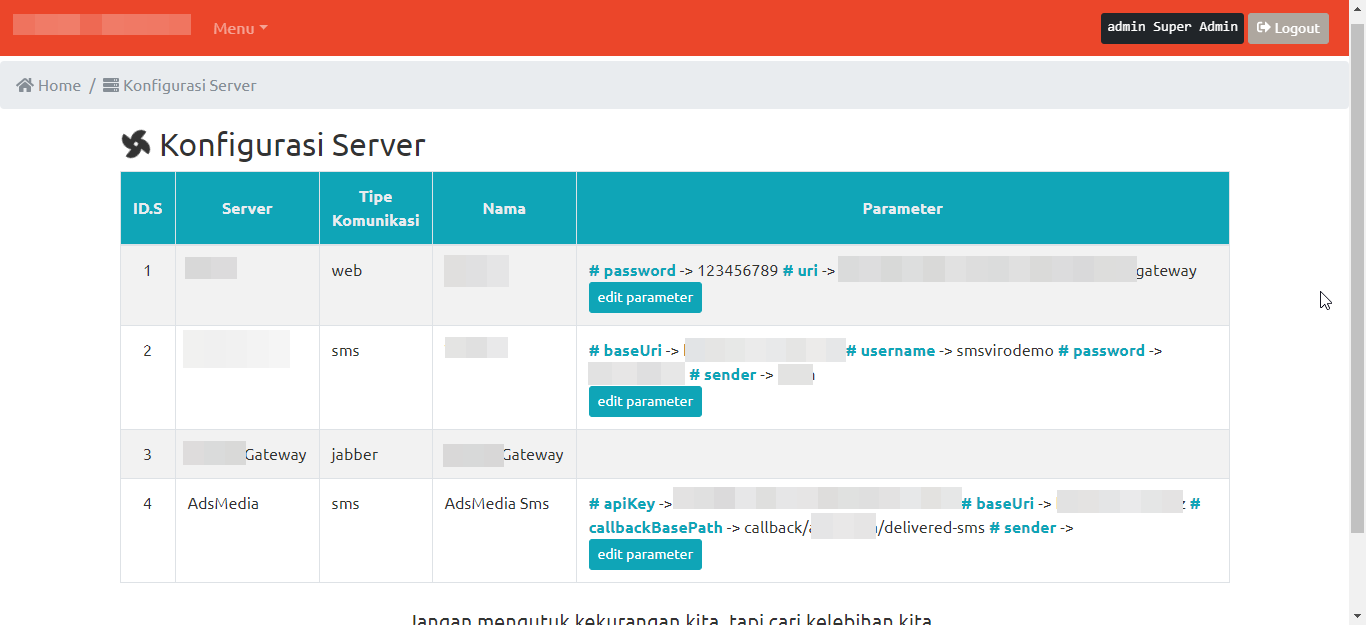Image resolution: width=1366 pixels, height=625 pixels.
Task: Click the house icon in the breadcrumb
Action: [25, 86]
